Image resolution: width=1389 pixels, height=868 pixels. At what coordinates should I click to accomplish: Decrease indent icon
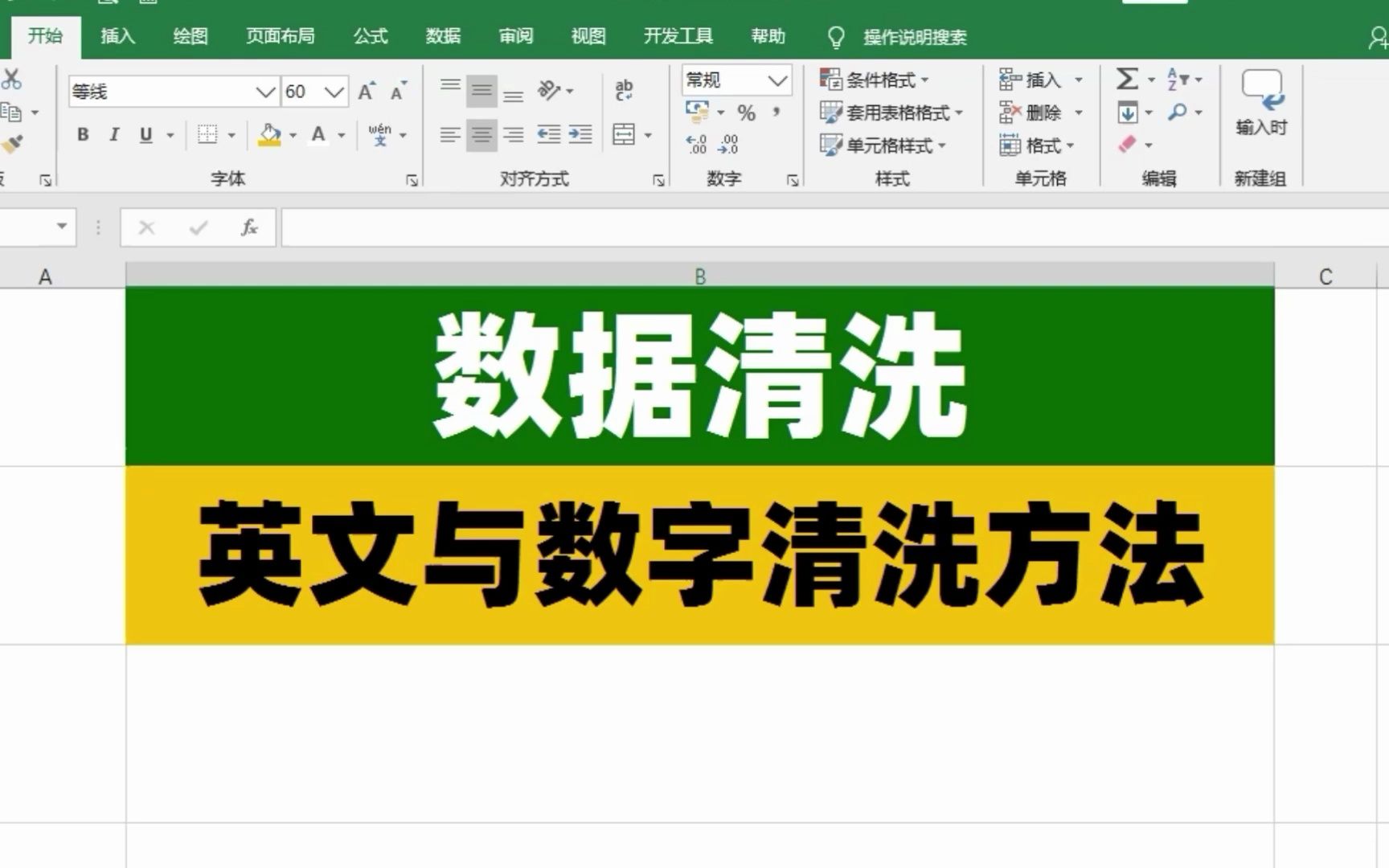(x=549, y=135)
